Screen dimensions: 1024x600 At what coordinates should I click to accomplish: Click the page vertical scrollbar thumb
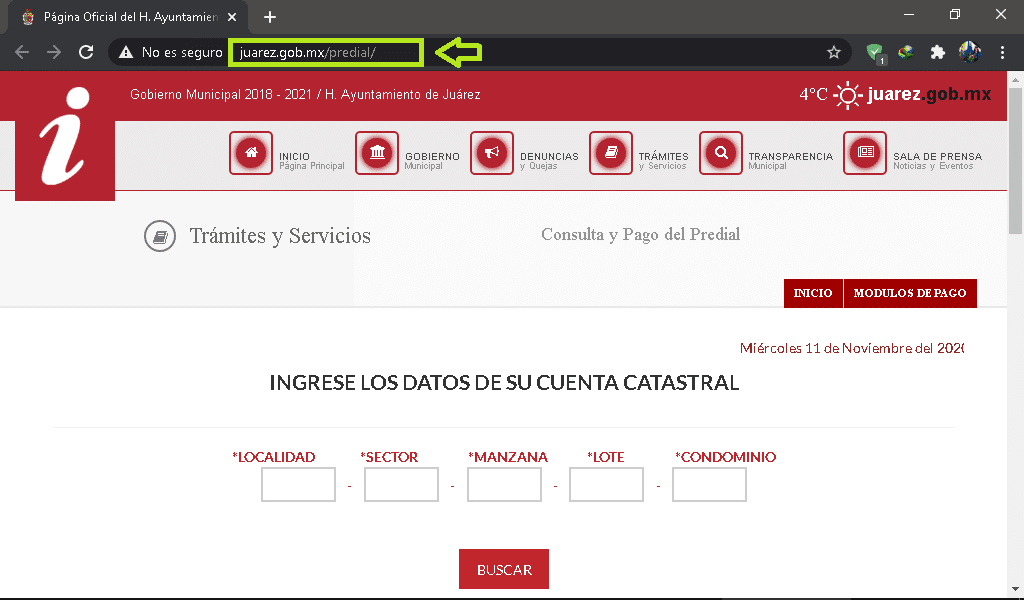1015,161
